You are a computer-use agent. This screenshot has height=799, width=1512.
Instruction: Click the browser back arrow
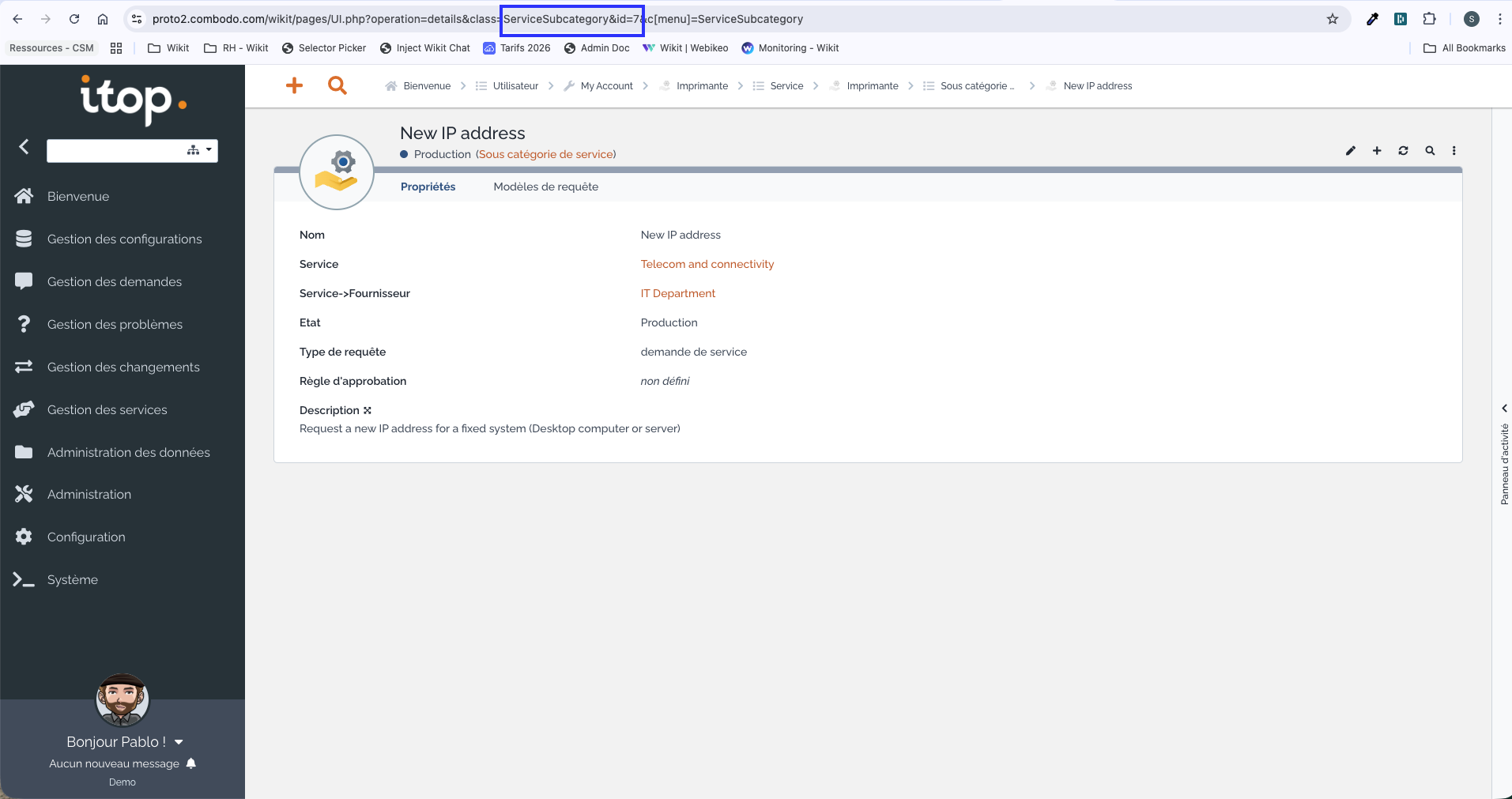(17, 19)
